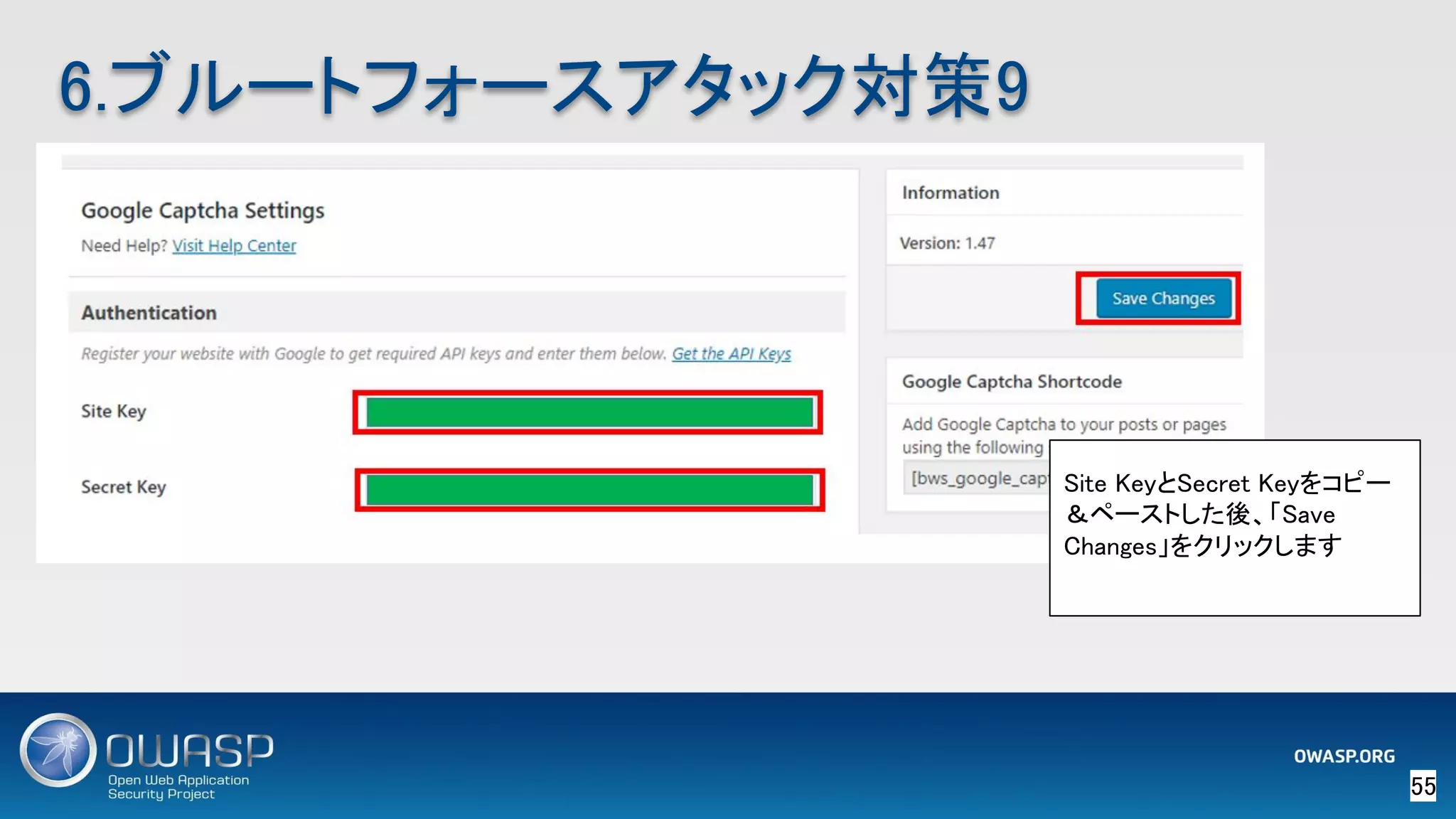Click into the Secret Key input field
This screenshot has width=1456, height=819.
tap(589, 490)
